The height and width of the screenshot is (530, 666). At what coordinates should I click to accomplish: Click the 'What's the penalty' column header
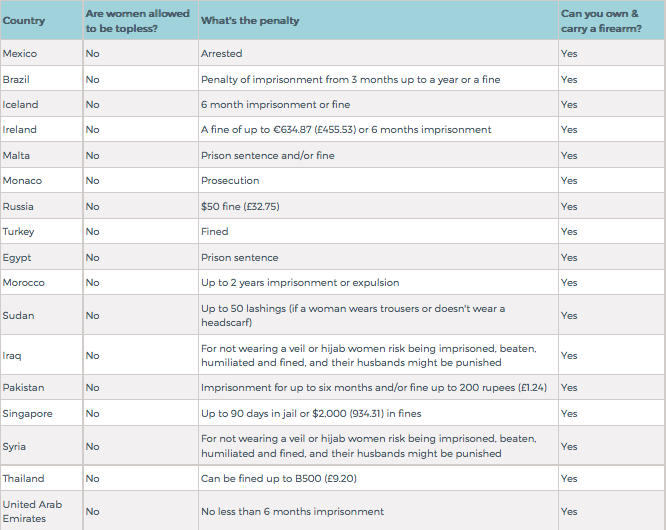(249, 21)
